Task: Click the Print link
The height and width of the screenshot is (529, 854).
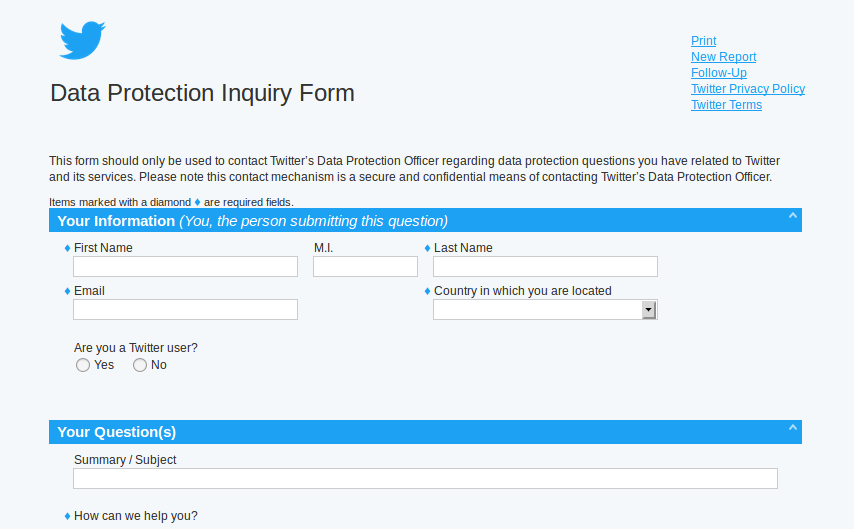Action: [703, 41]
